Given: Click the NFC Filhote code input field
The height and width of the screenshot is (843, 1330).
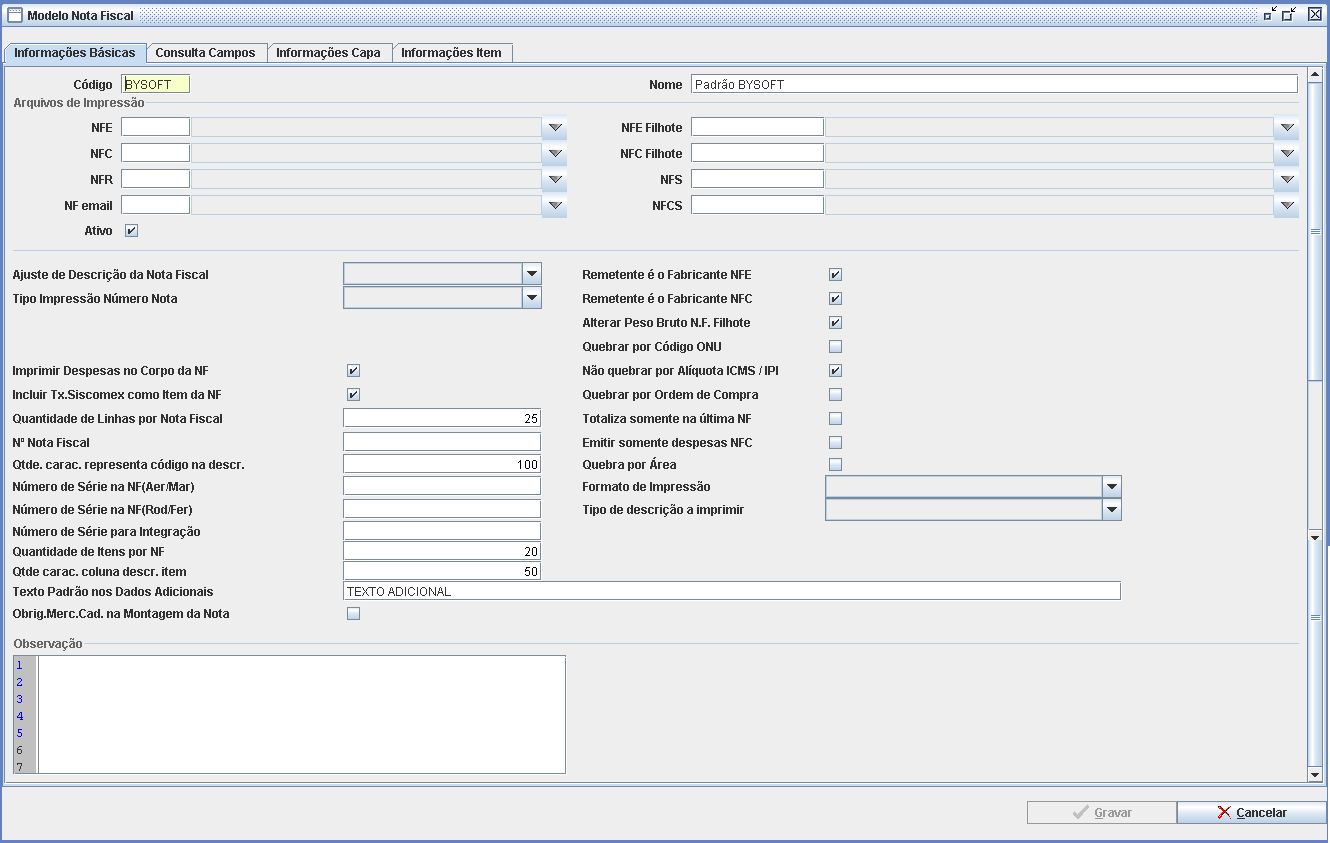Looking at the screenshot, I should [757, 153].
